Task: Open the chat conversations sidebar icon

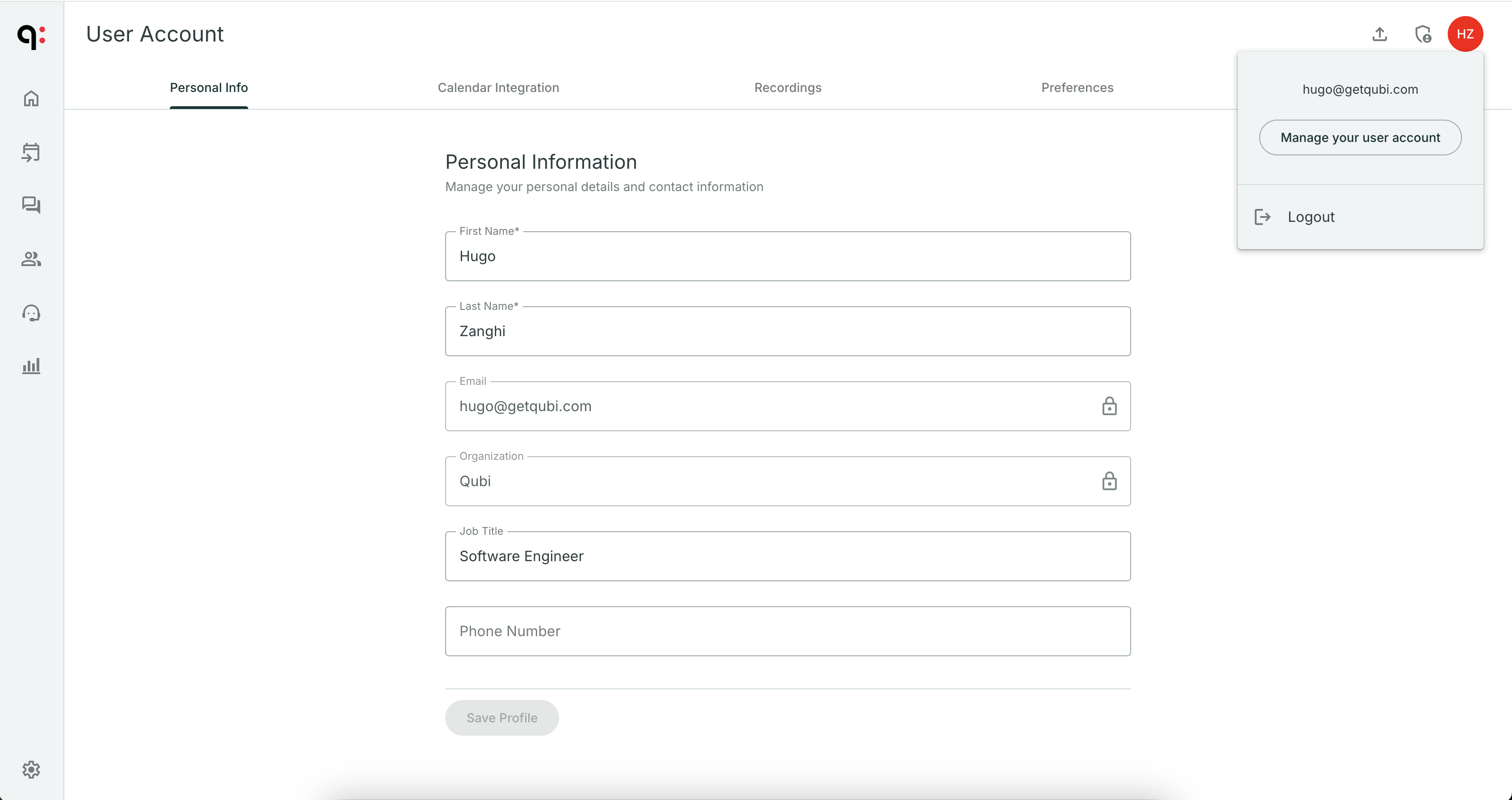Action: (x=31, y=205)
